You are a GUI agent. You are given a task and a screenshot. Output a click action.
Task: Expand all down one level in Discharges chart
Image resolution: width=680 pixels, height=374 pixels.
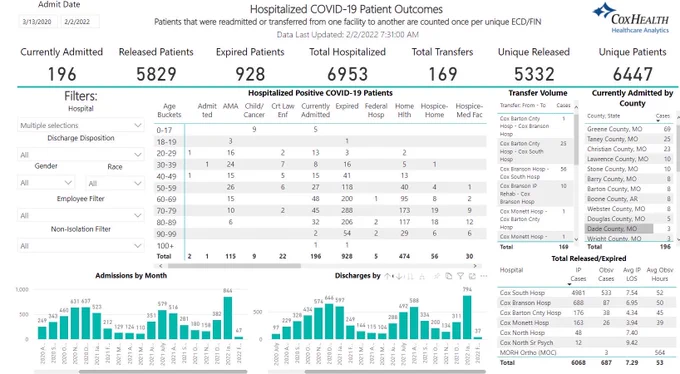tap(422, 276)
